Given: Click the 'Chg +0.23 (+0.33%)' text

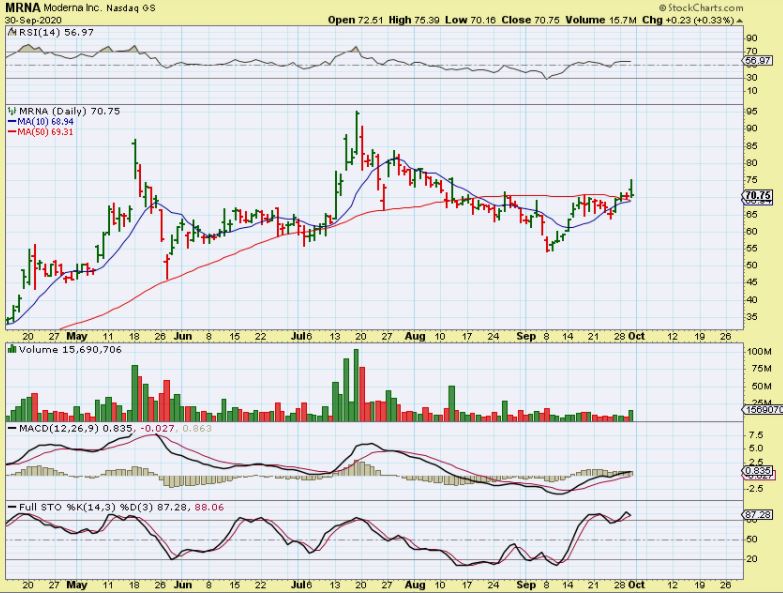Looking at the screenshot, I should 688,20.
